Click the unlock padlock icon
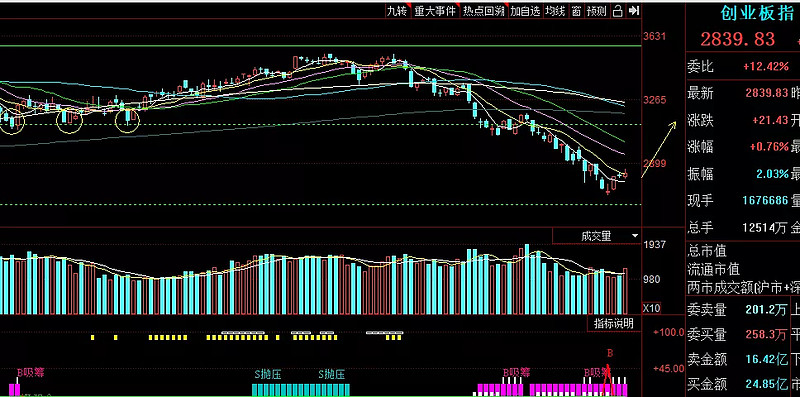Screen dimensions: 800x397 [617, 11]
